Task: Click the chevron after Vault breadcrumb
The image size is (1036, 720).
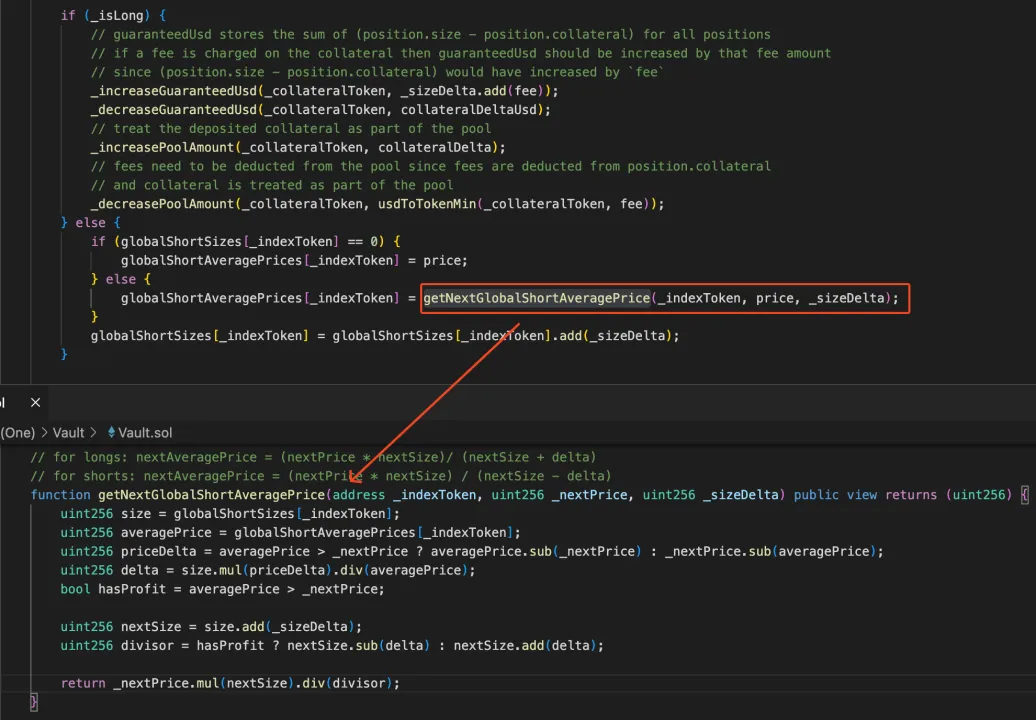Action: [x=94, y=432]
